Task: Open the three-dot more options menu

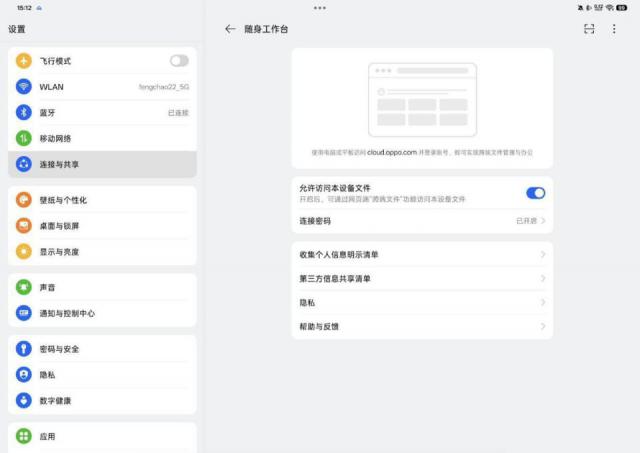Action: [x=614, y=29]
